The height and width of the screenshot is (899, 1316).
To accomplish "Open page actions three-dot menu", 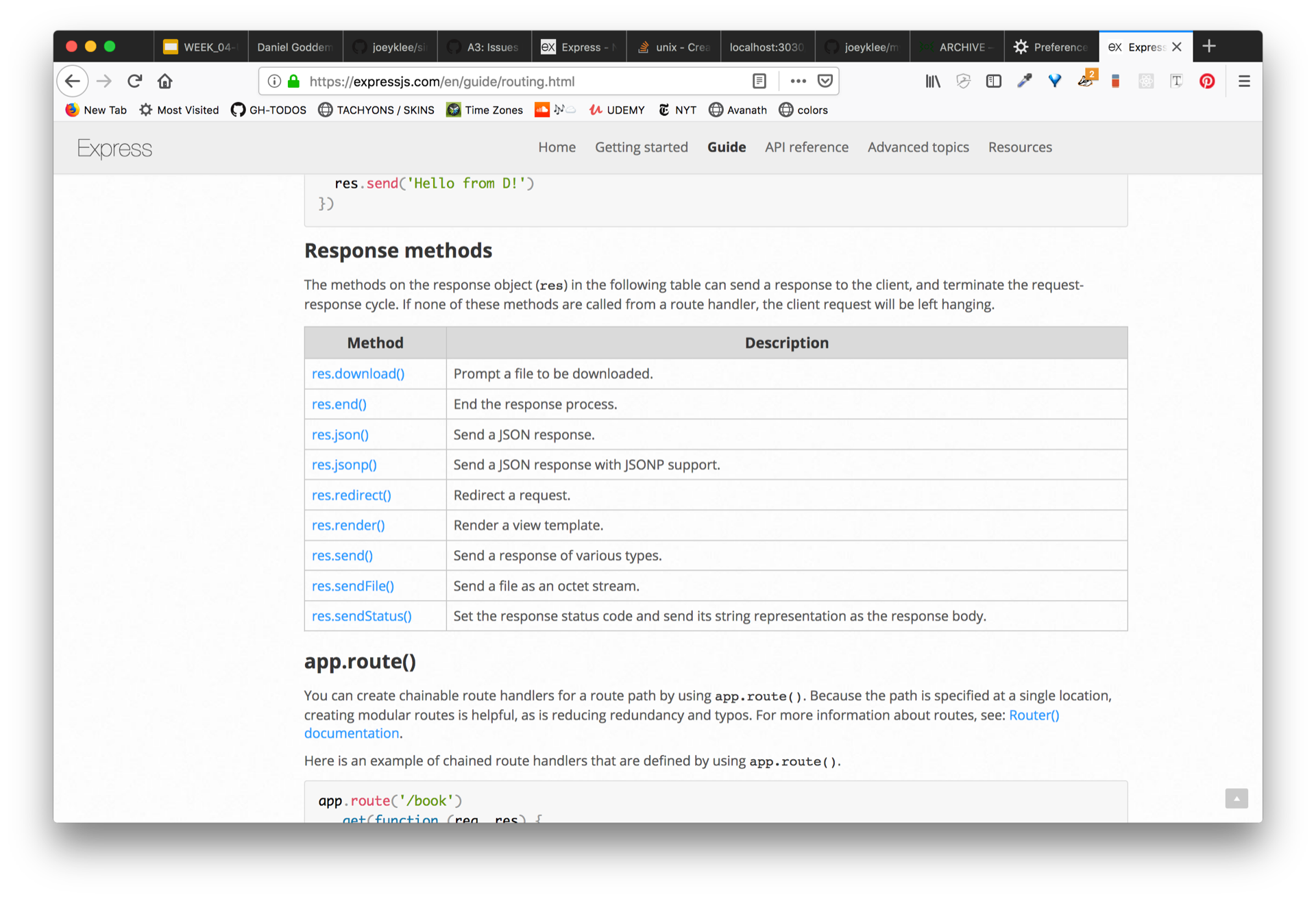I will [798, 82].
